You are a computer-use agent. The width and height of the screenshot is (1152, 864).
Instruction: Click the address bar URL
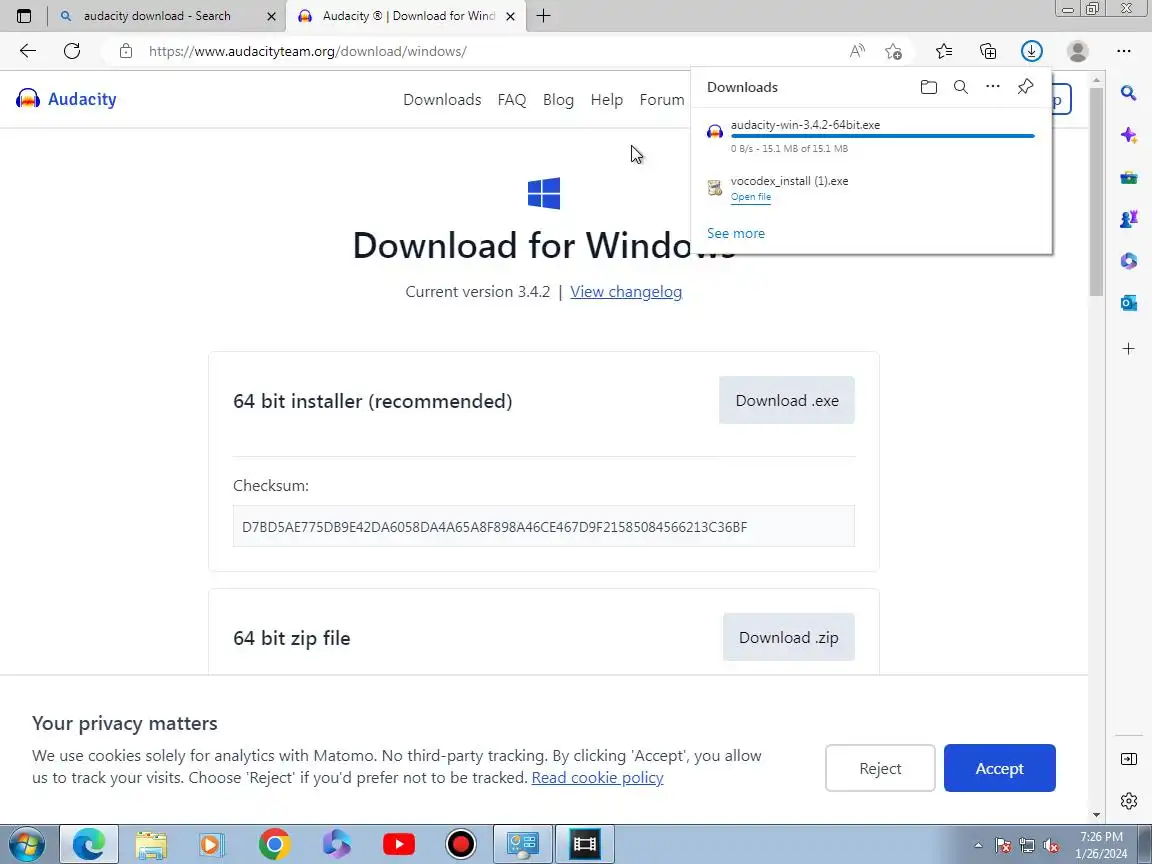tap(307, 51)
